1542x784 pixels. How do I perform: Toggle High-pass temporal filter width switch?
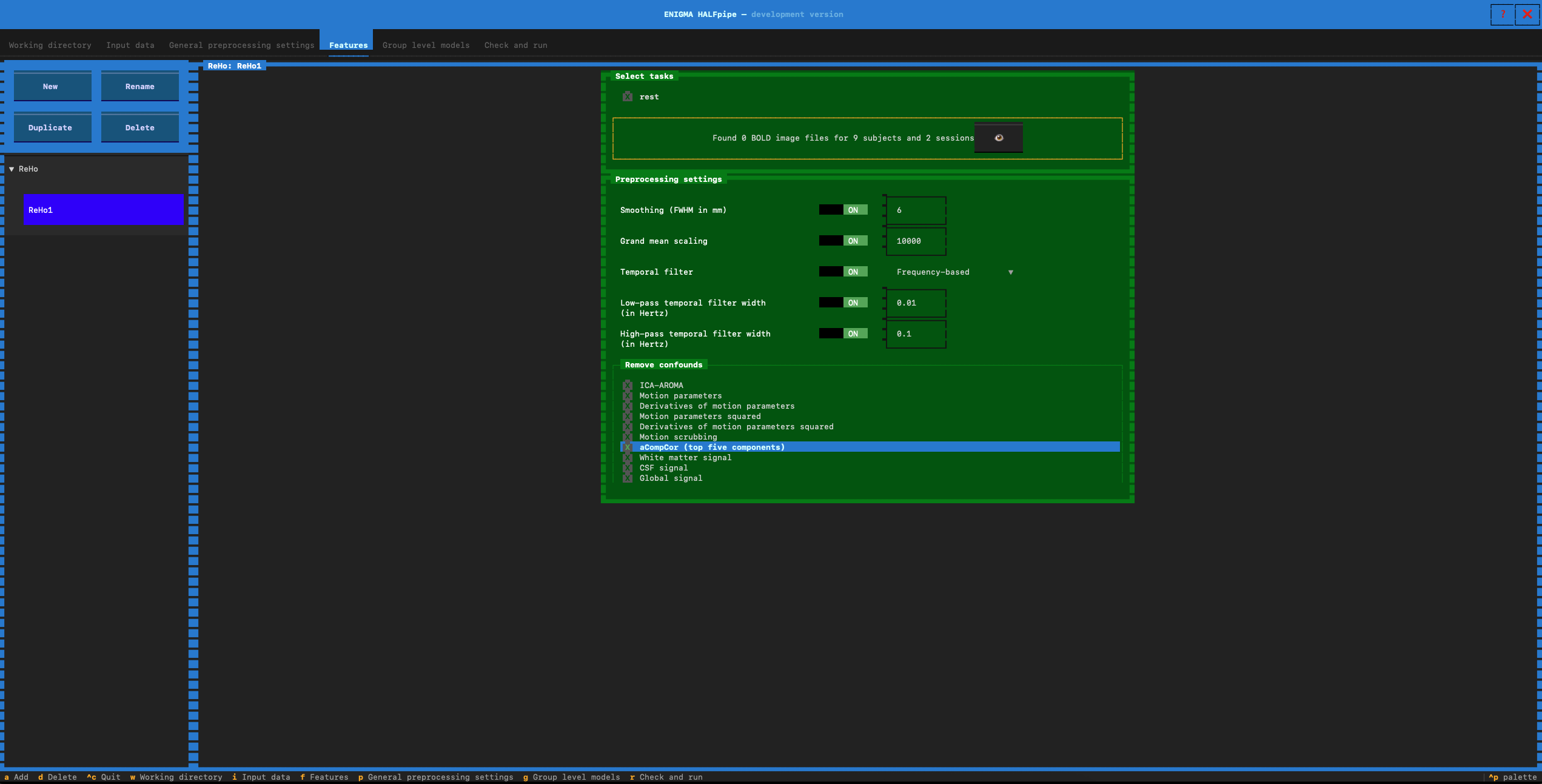click(843, 333)
